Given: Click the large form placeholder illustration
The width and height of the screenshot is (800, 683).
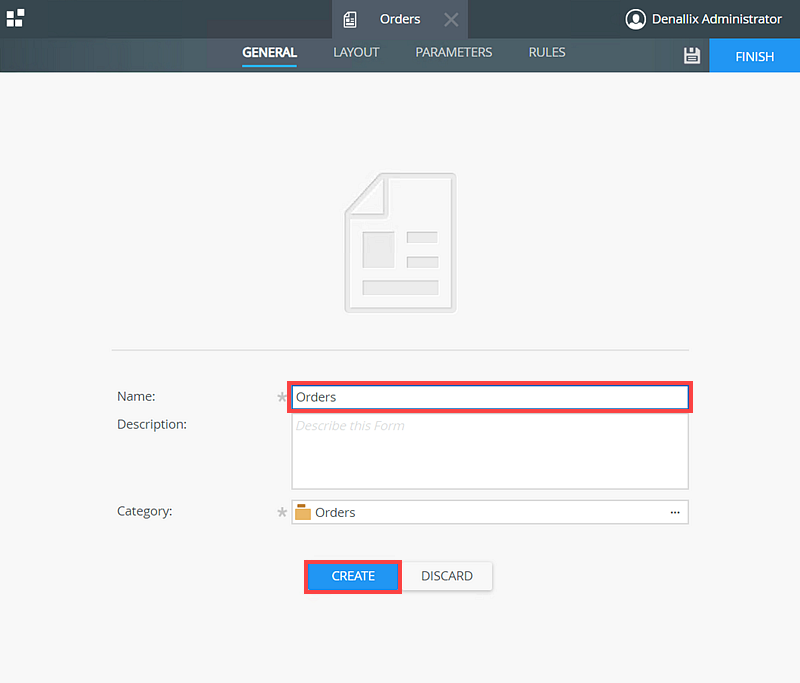Looking at the screenshot, I should [x=400, y=243].
